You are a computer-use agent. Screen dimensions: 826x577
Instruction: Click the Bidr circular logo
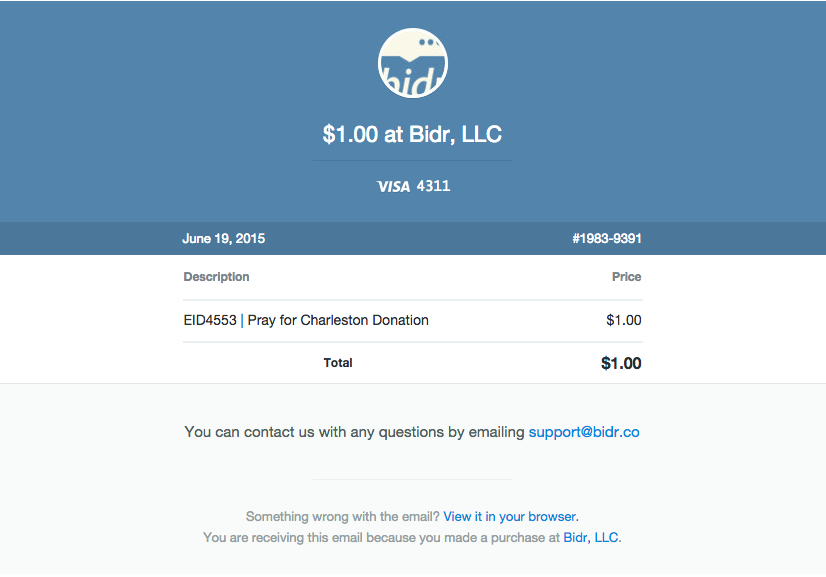click(x=412, y=63)
